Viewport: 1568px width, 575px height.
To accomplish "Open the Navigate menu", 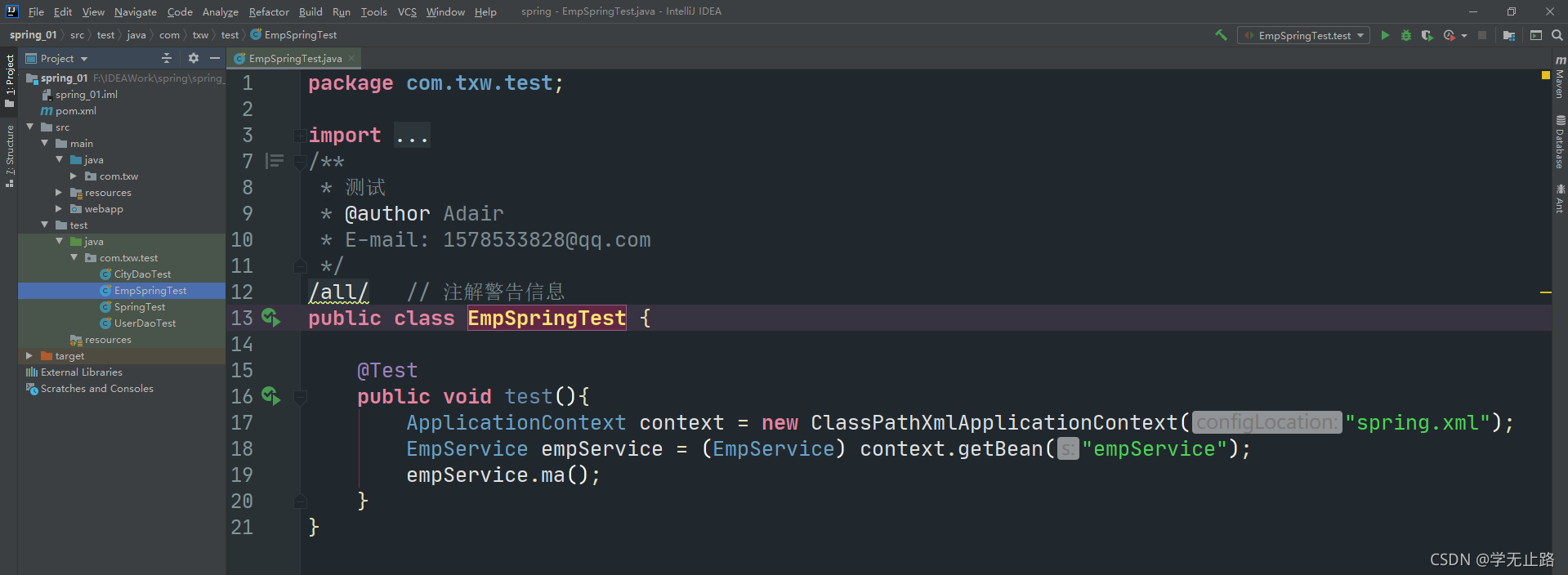I will [x=135, y=11].
